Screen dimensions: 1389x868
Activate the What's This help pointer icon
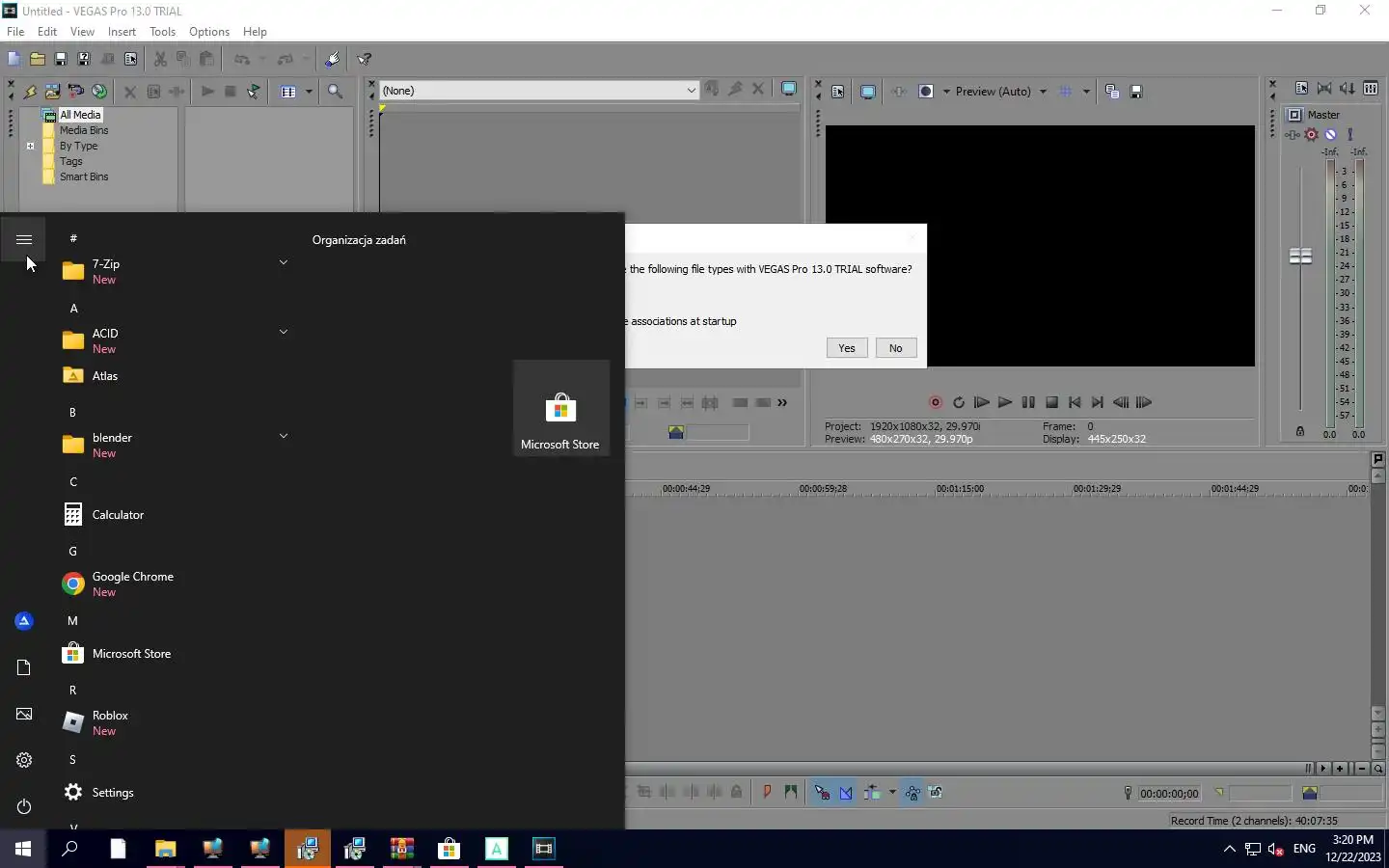coord(365,59)
